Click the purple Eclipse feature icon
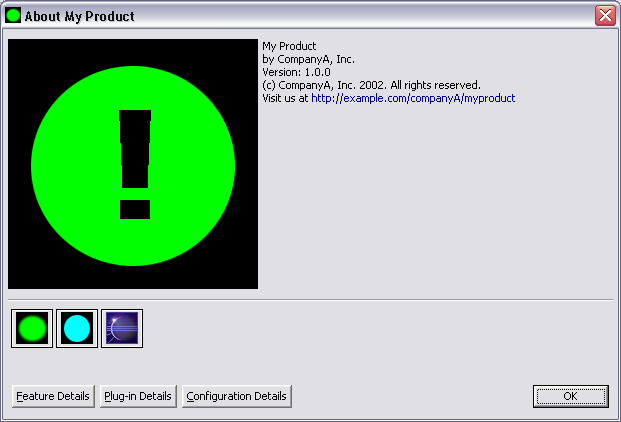 point(122,328)
